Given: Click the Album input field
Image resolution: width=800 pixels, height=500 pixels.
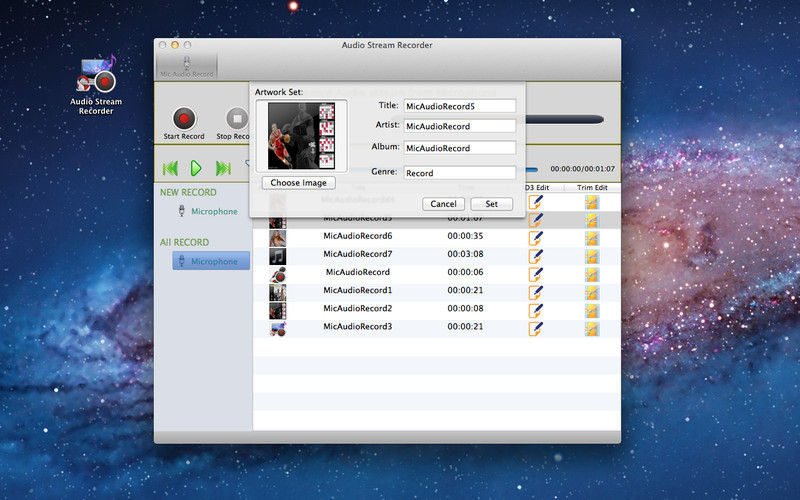Looking at the screenshot, I should click(460, 148).
